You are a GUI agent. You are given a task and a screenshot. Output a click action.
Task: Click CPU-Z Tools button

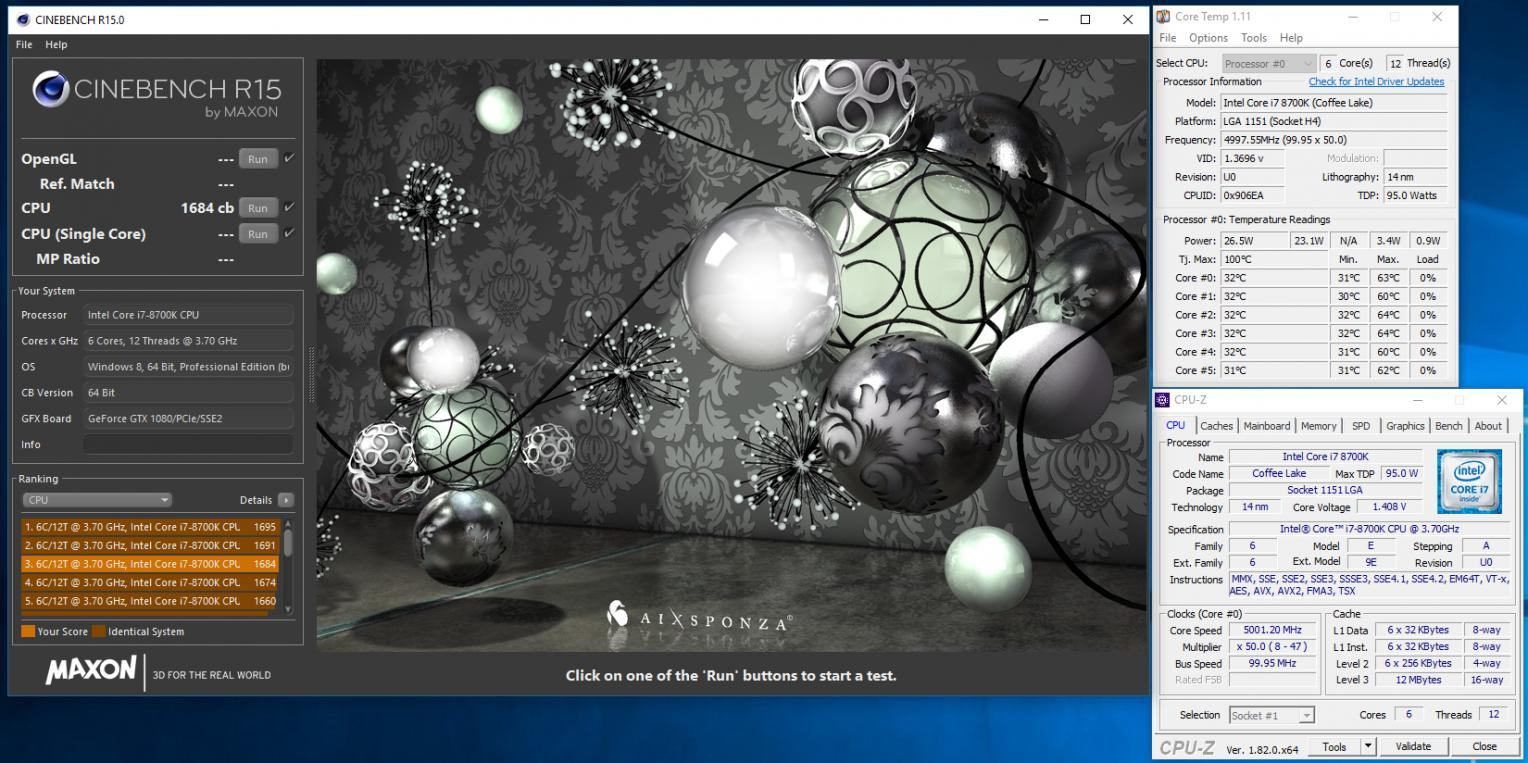tap(1333, 746)
